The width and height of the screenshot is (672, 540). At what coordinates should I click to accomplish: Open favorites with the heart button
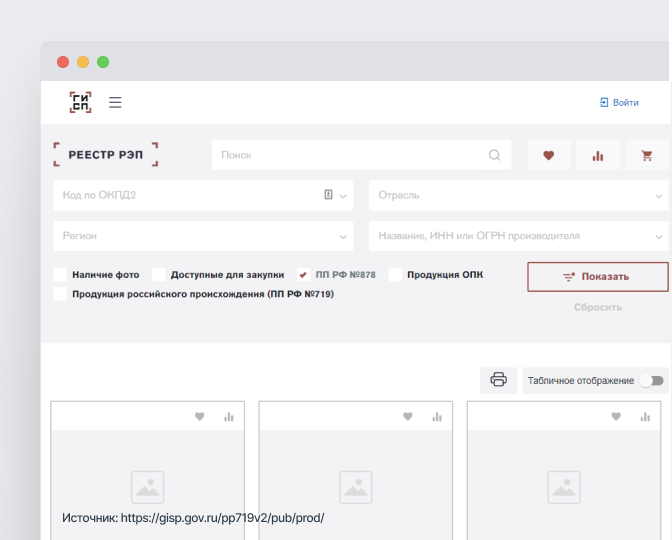tap(548, 156)
